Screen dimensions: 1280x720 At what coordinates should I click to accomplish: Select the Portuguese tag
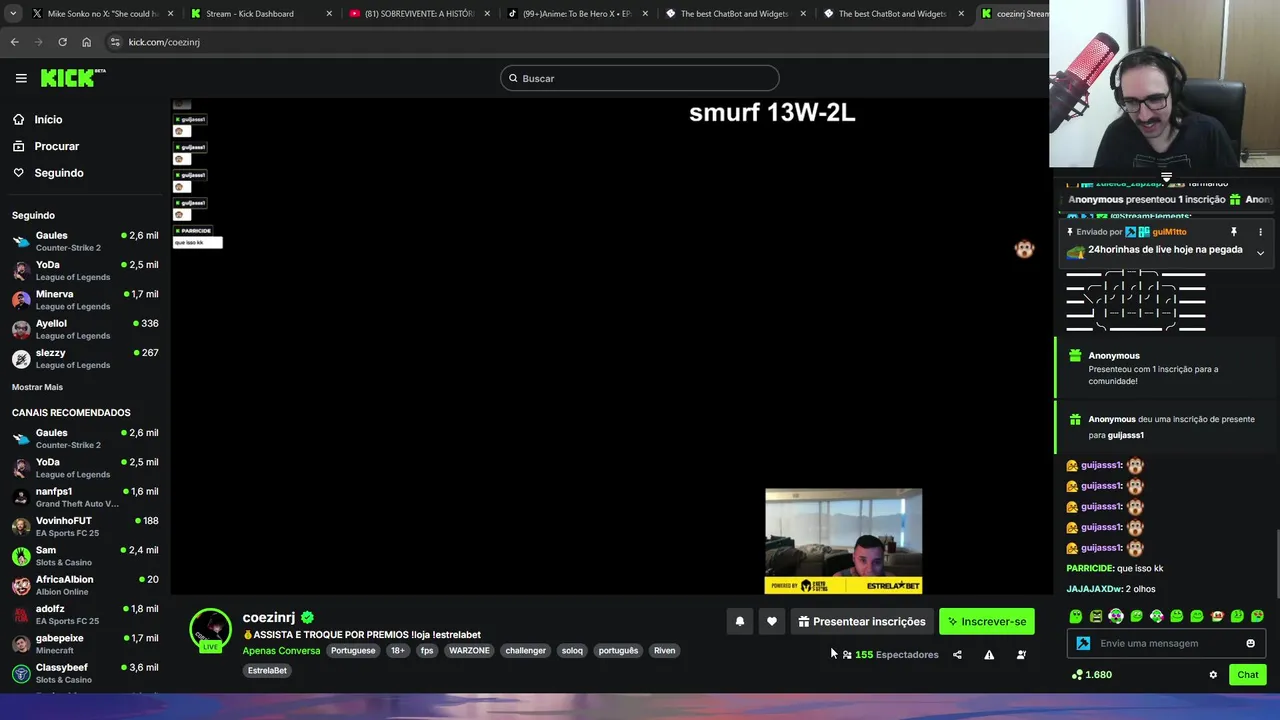coord(353,651)
